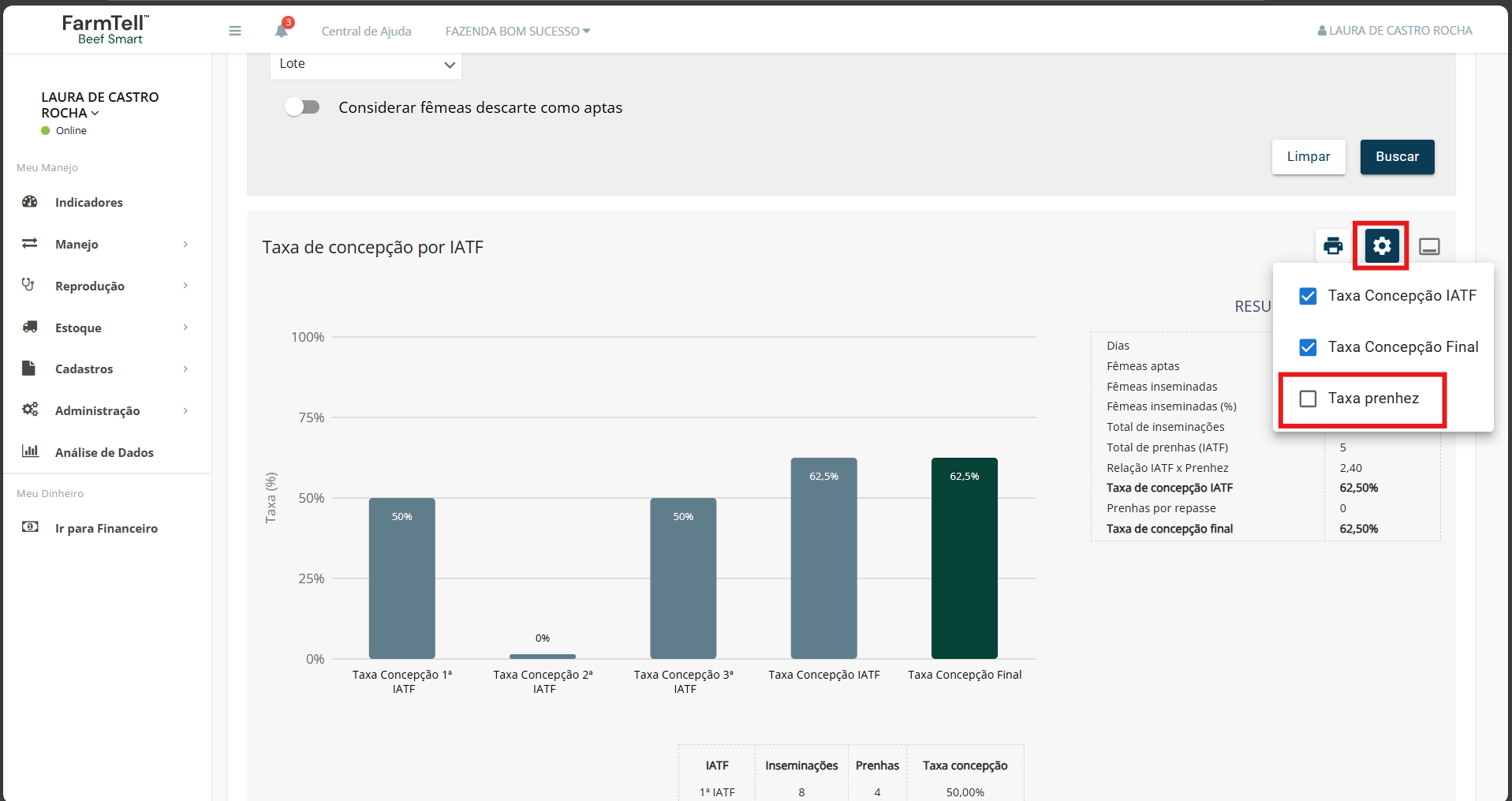Go to Ir para Financeiro
1512x801 pixels.
tap(106, 528)
